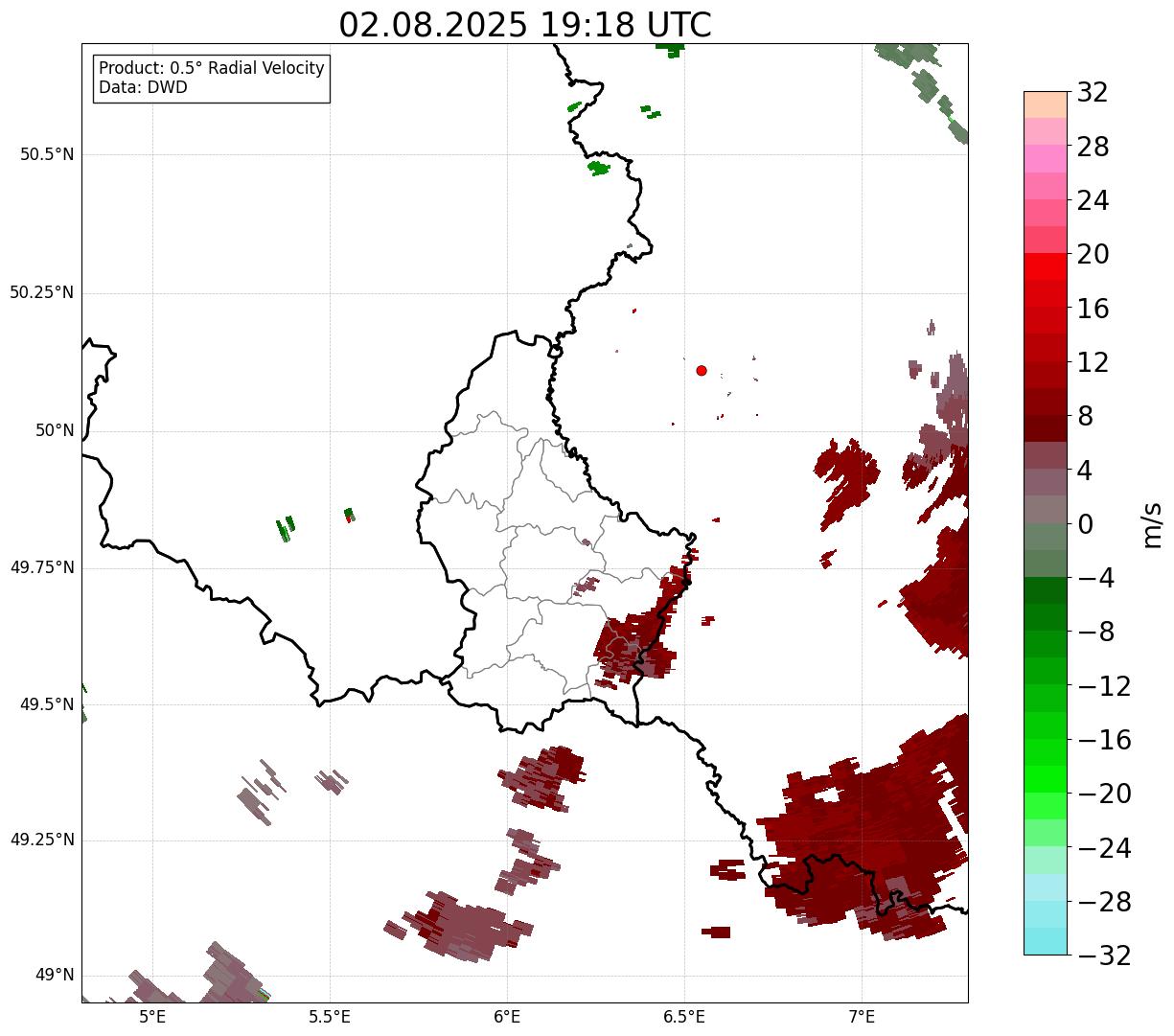Click the 49.75°N latitude label
The height and width of the screenshot is (1036, 1174).
point(41,567)
